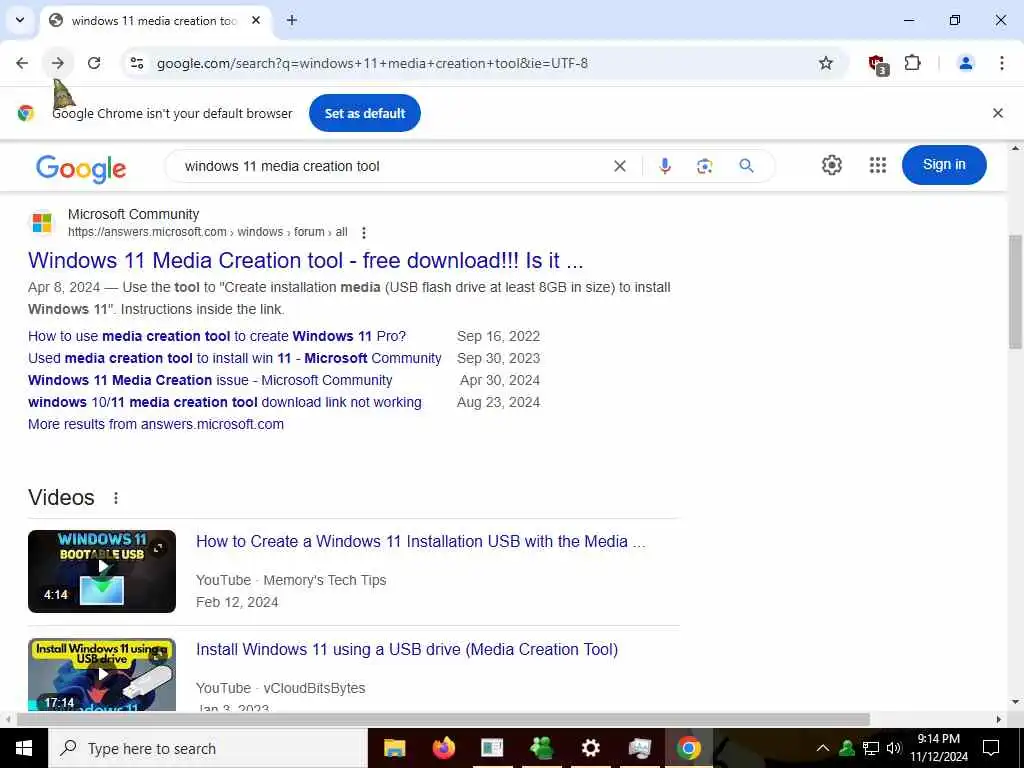Click the scroll right arrow
This screenshot has width=1024, height=768.
(x=999, y=720)
